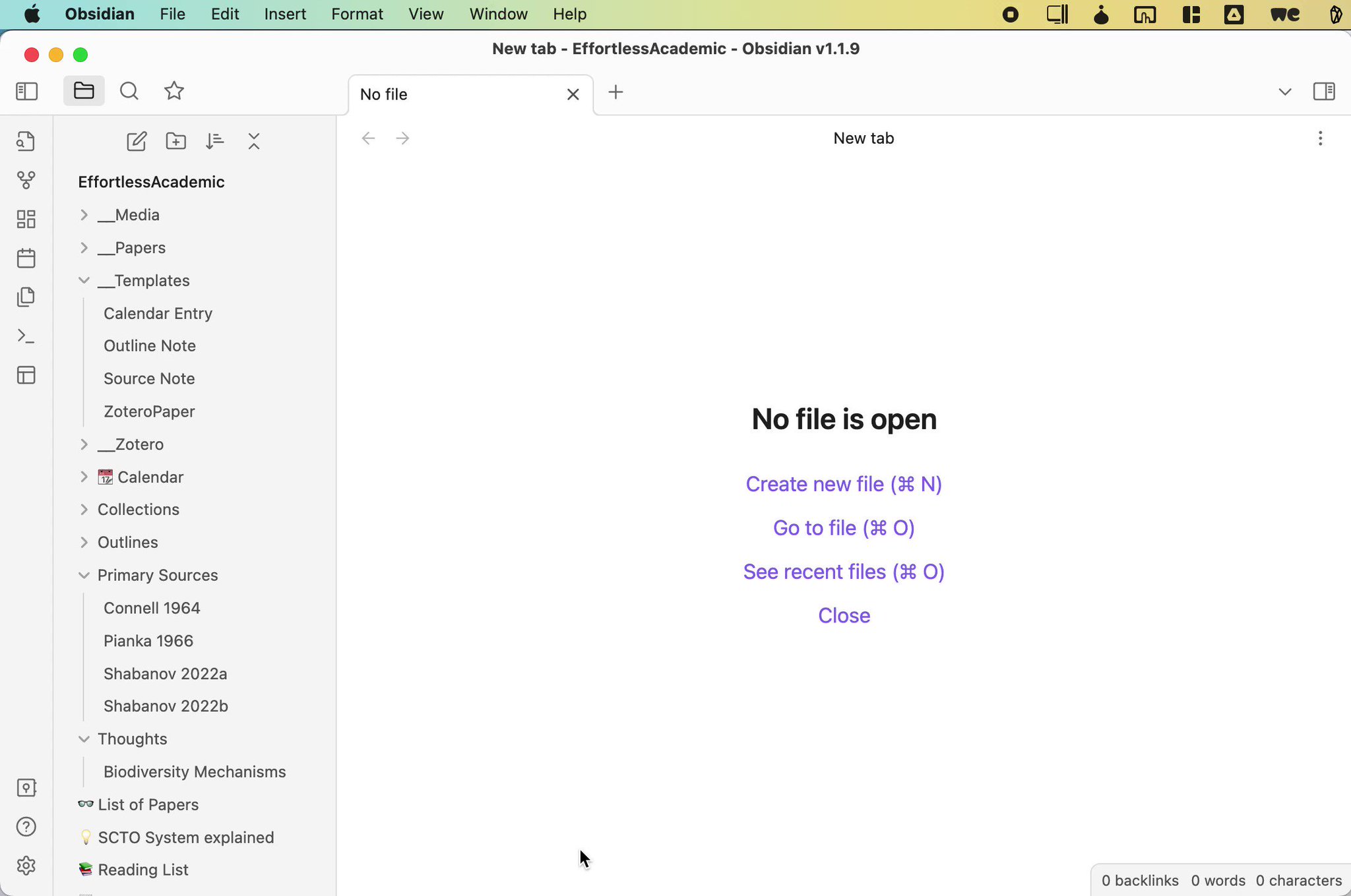Open graph view from ribbon
1351x896 pixels.
[26, 180]
